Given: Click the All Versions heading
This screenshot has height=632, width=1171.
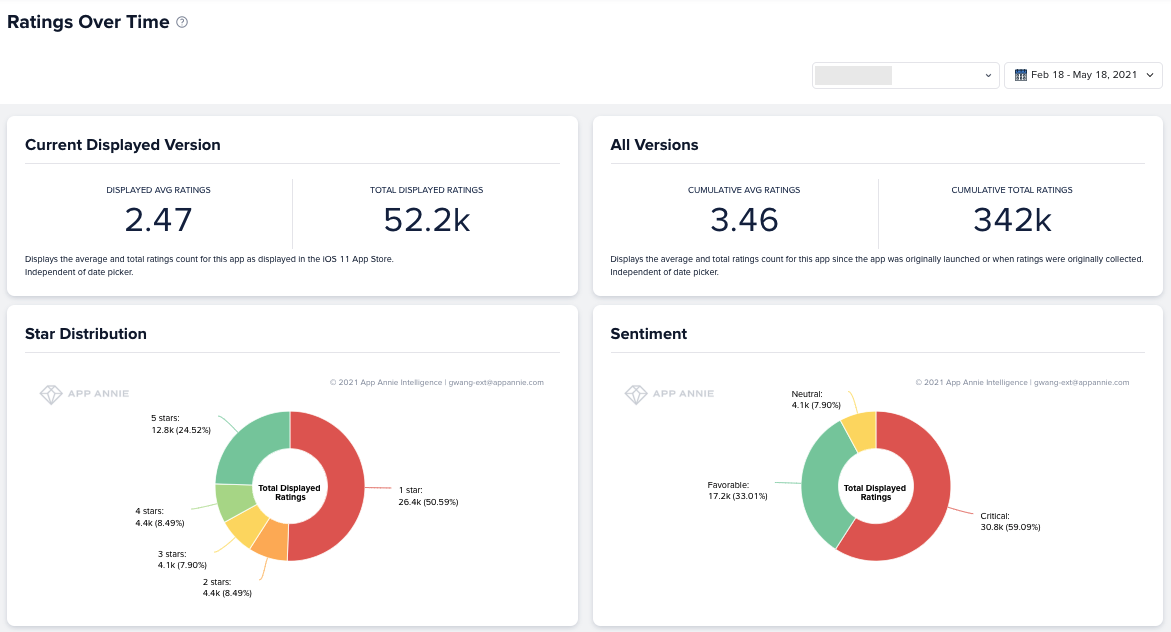Looking at the screenshot, I should click(654, 145).
